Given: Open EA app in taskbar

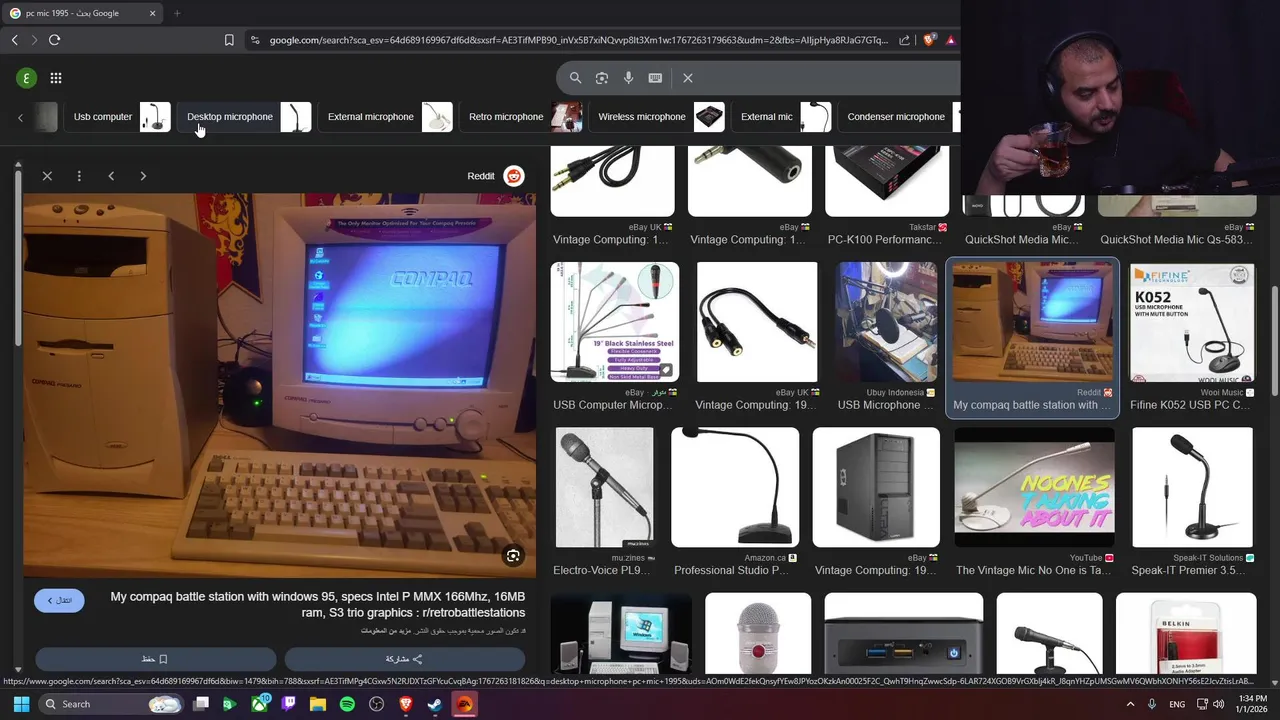Looking at the screenshot, I should (x=464, y=704).
